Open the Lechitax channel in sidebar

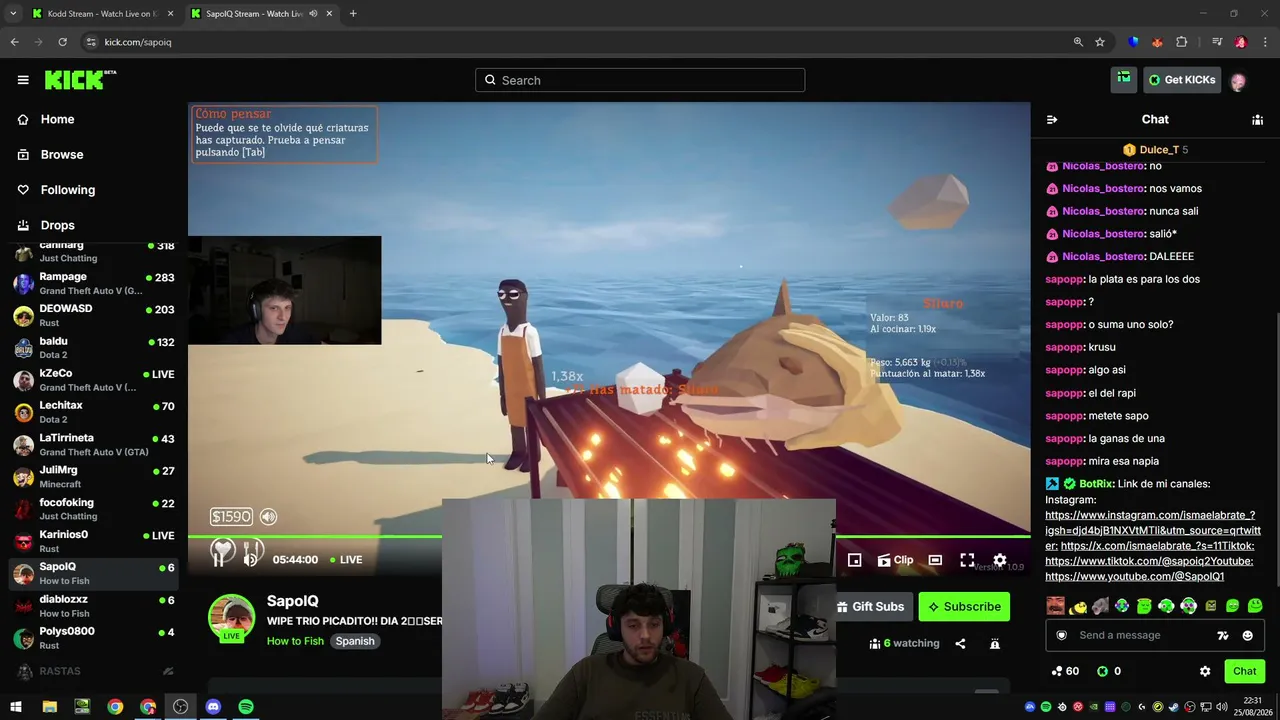pyautogui.click(x=93, y=412)
